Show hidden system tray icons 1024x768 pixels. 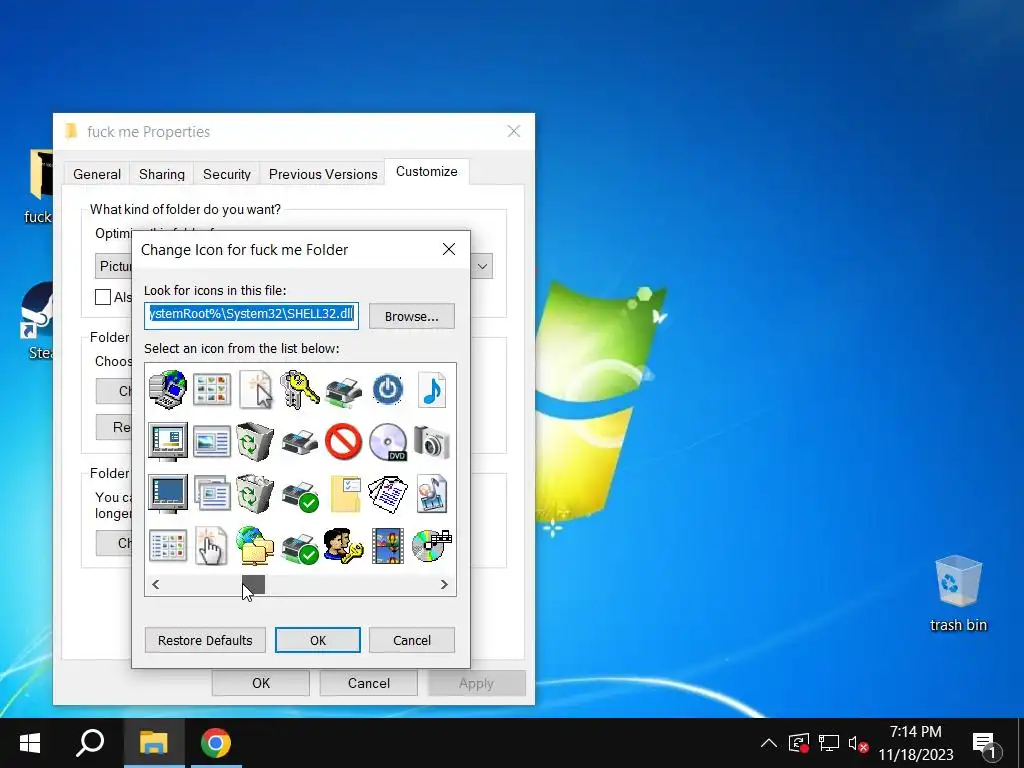769,743
